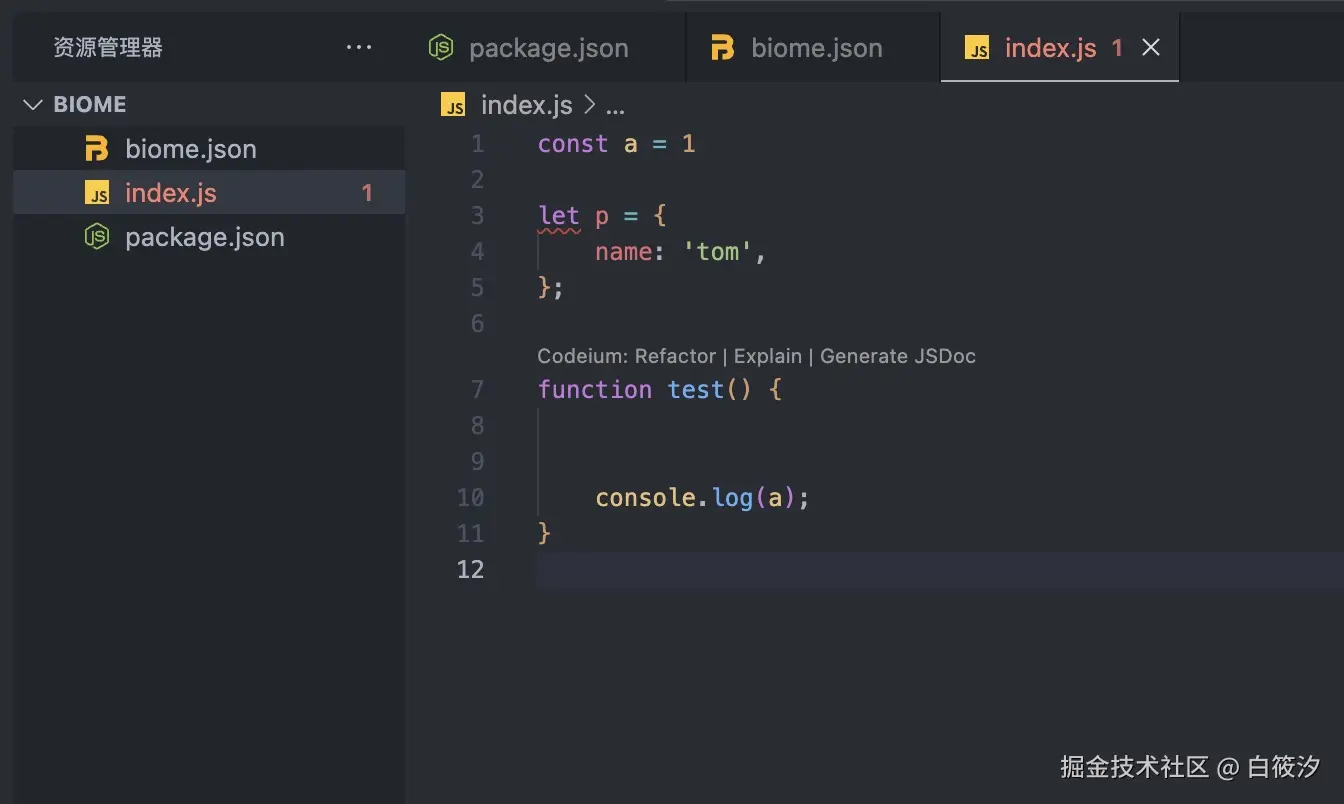Click the index.js breadcrumb
This screenshot has width=1344, height=804.
[x=526, y=104]
